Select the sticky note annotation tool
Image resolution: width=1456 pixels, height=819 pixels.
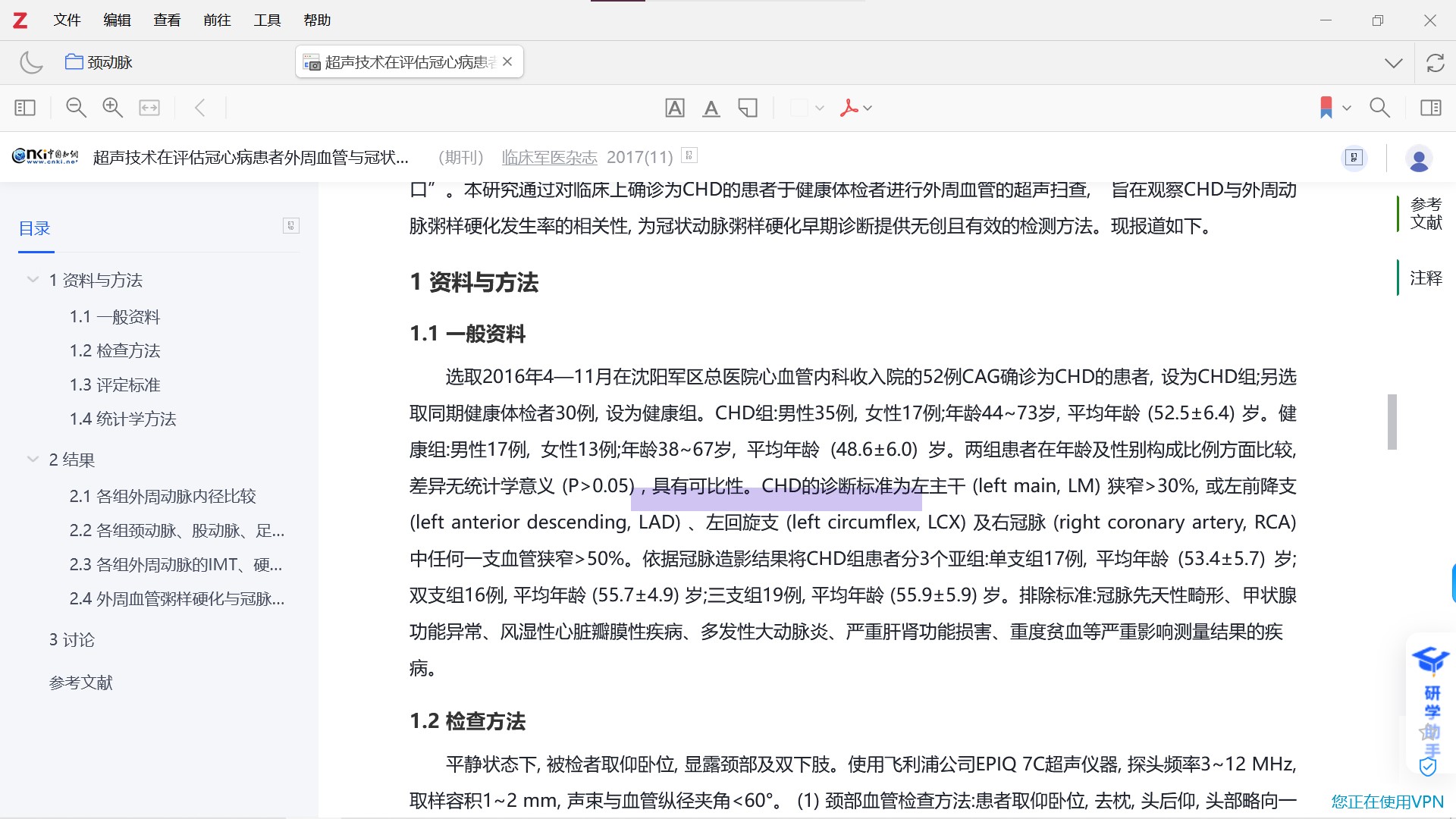748,108
